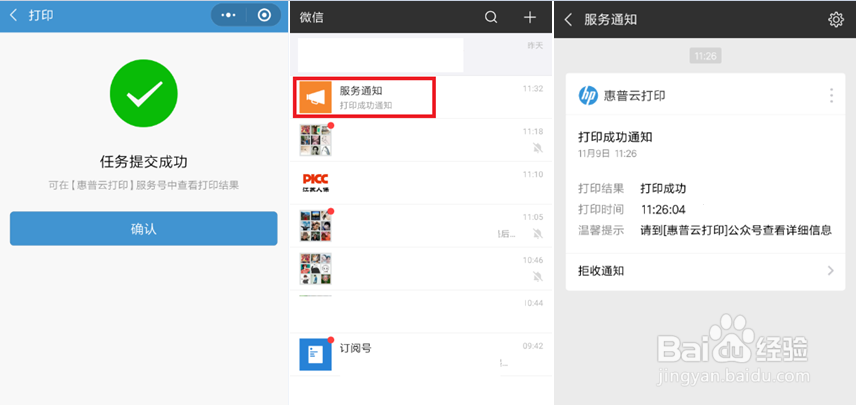This screenshot has width=856, height=405.
Task: Tap the muted bell icon on 10:46 chat
Action: (538, 277)
